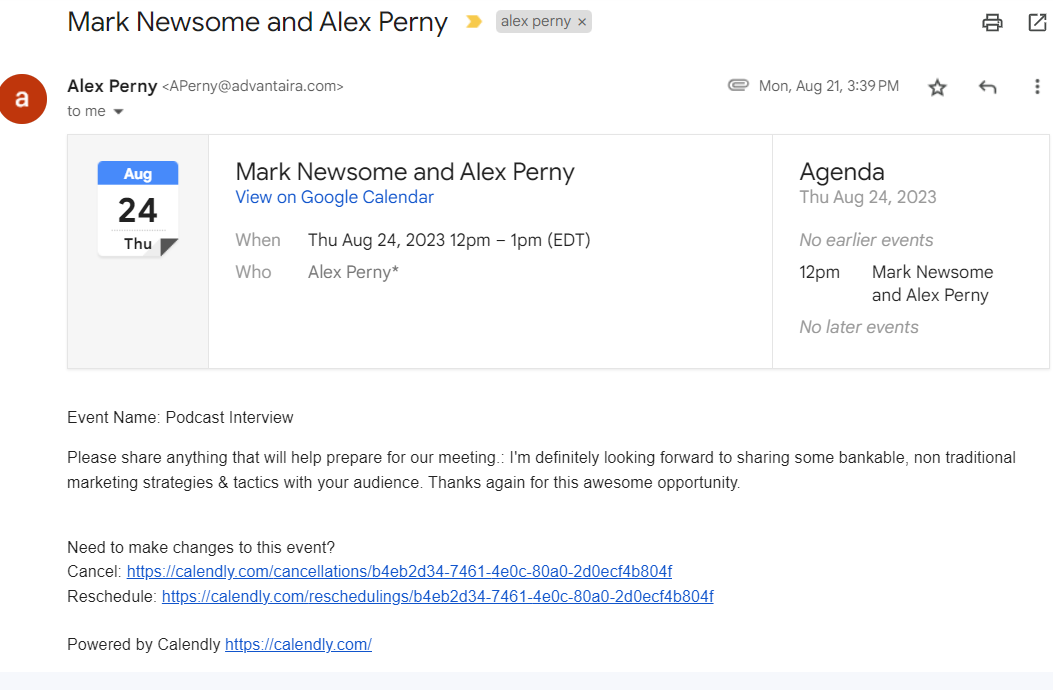Screen dimensions: 1053x690
Task: Click the yellow importance marker
Action: pos(474,22)
